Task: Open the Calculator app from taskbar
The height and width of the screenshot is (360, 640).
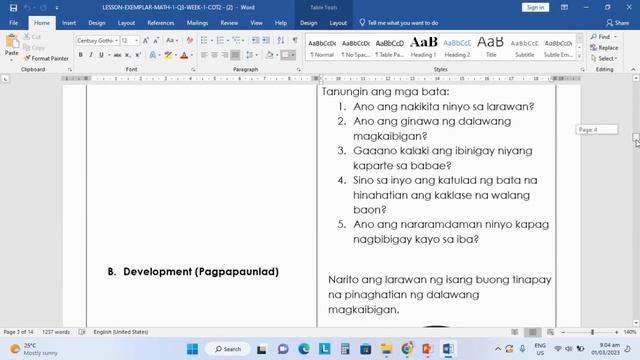Action: 345,349
